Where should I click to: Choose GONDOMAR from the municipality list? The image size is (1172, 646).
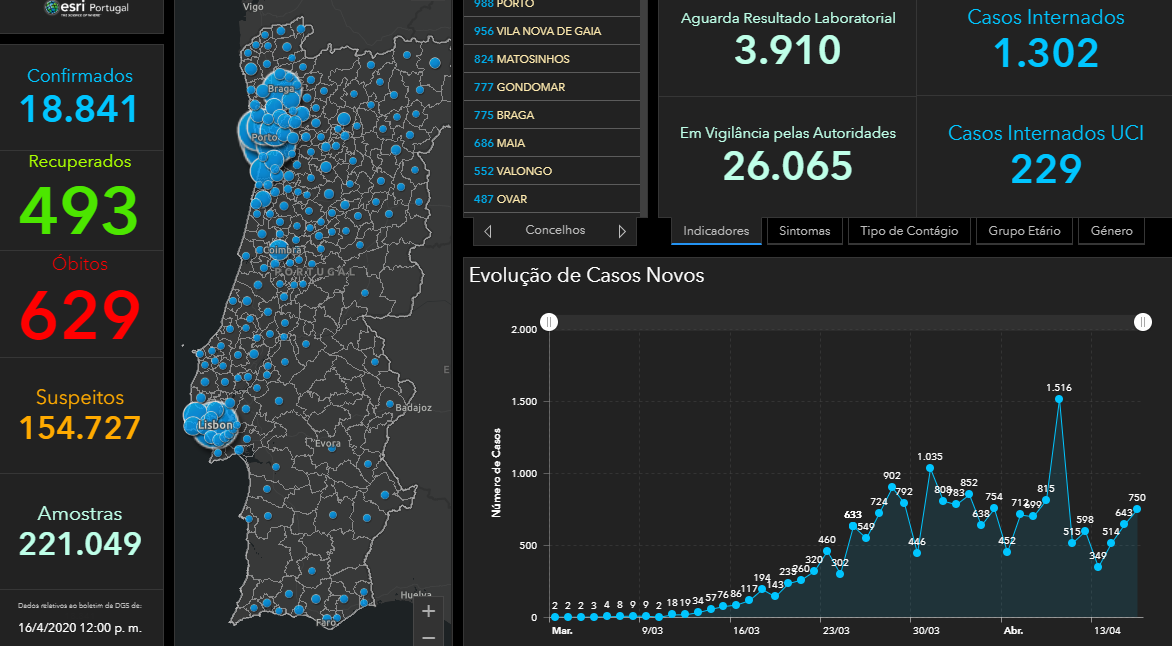click(551, 87)
